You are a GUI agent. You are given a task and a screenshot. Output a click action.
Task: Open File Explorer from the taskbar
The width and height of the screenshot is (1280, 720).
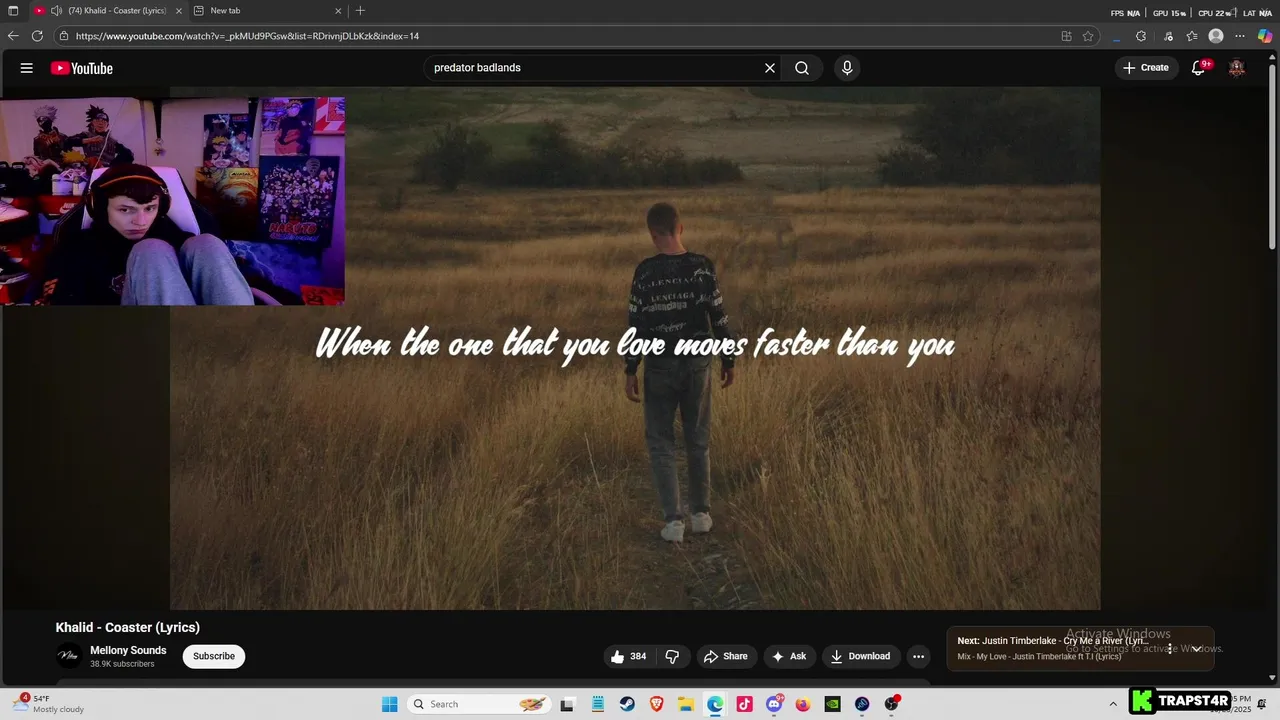[x=686, y=704]
